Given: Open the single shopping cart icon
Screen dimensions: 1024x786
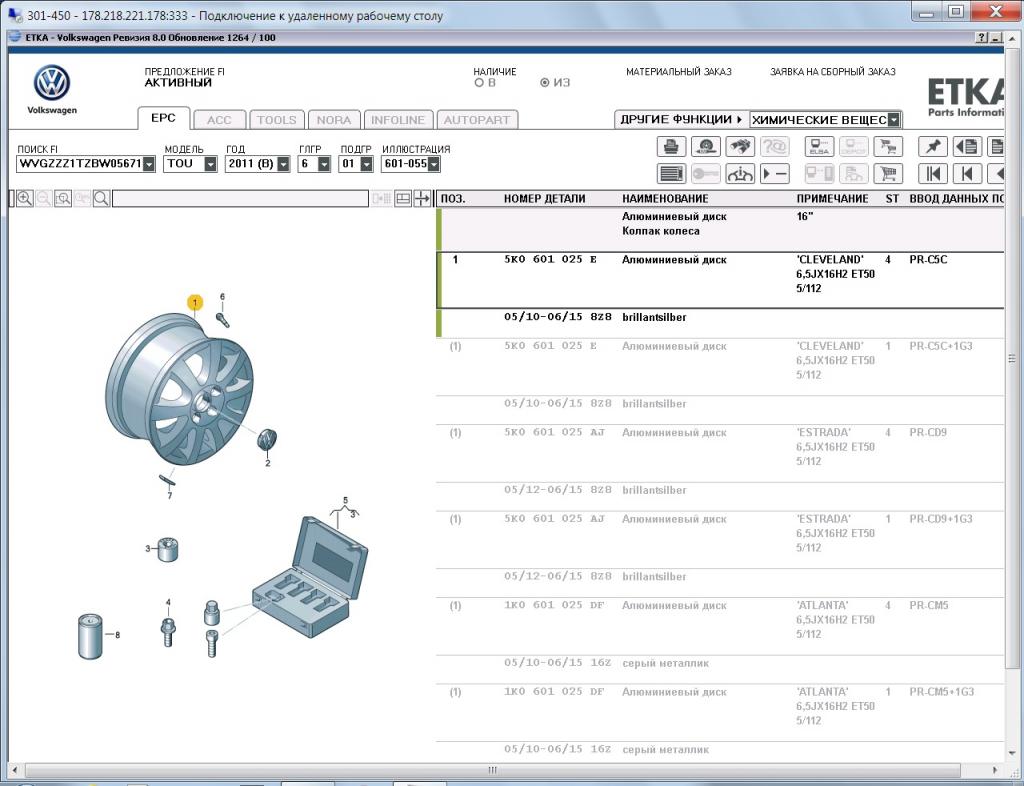Looking at the screenshot, I should click(888, 174).
